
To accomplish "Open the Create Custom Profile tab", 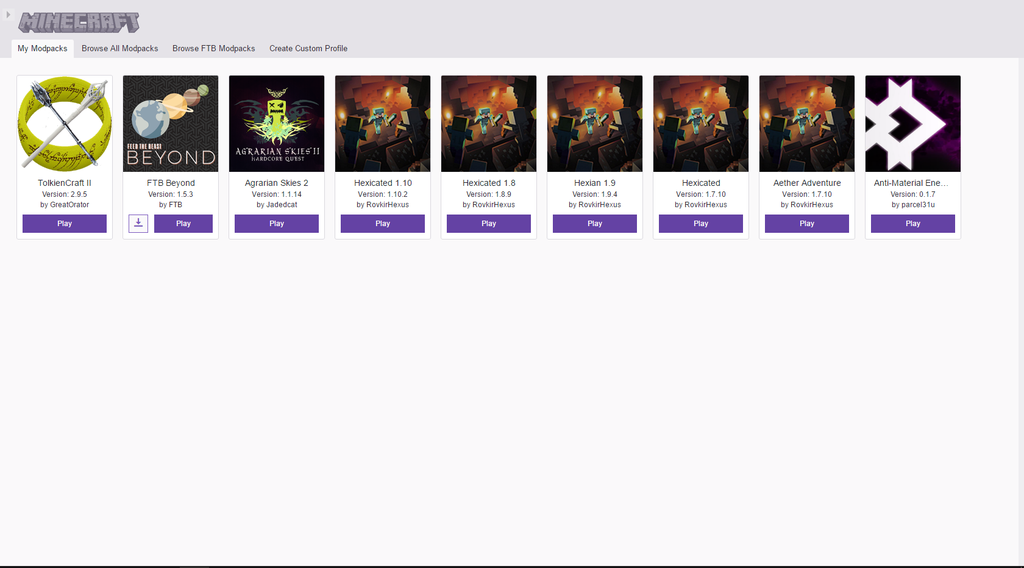I will tap(308, 48).
